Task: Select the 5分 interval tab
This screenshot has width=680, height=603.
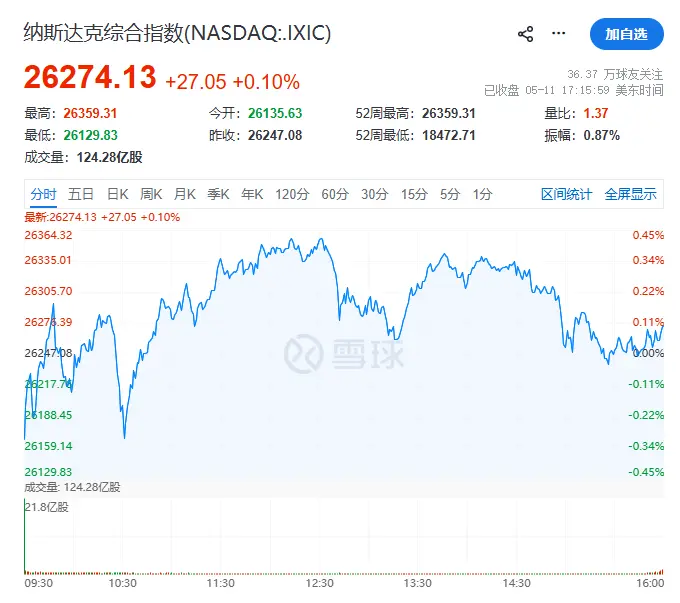Action: pos(449,194)
